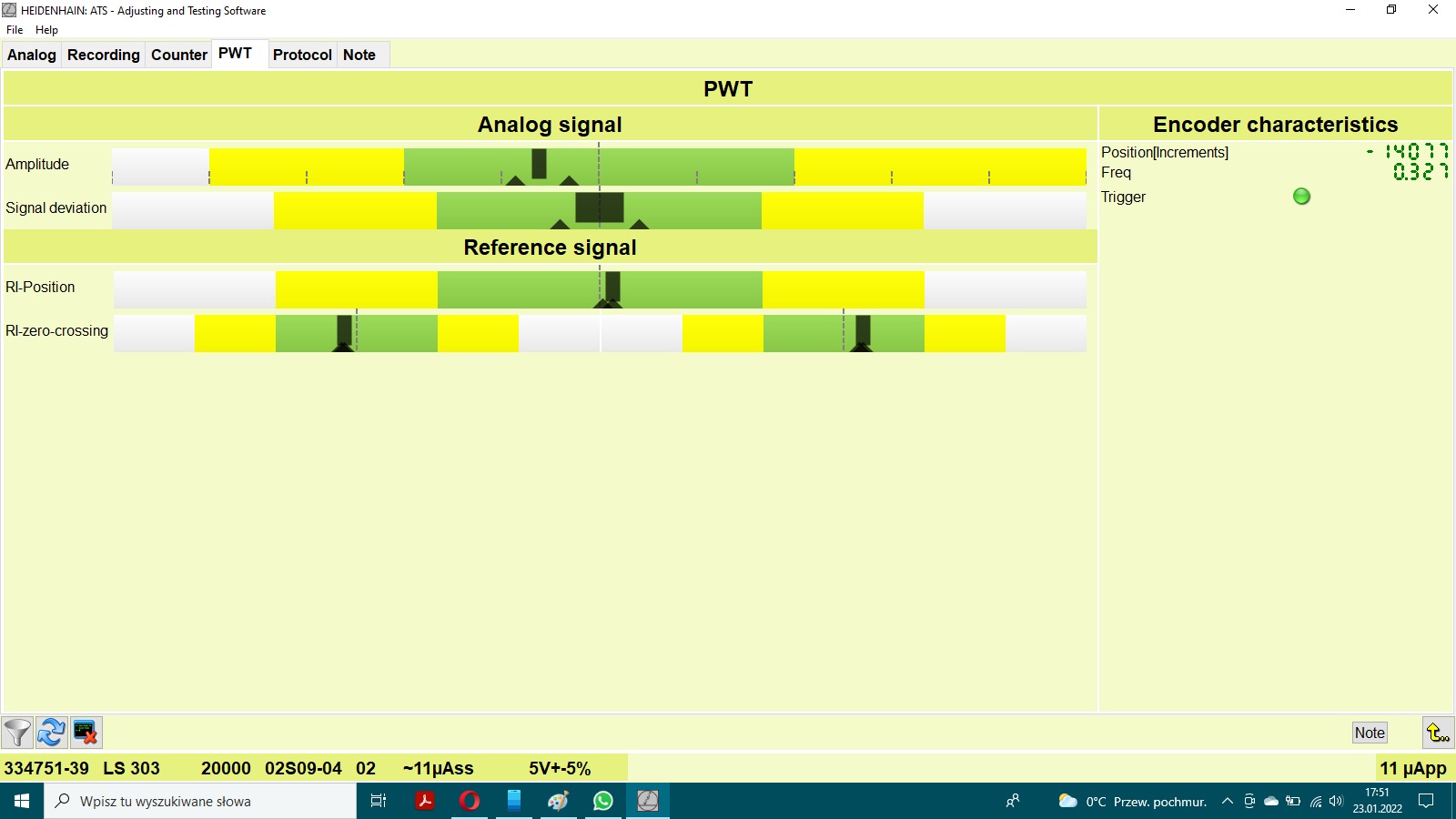Click the Meet Now tray icon
This screenshot has height=819, width=1456.
tap(1249, 801)
